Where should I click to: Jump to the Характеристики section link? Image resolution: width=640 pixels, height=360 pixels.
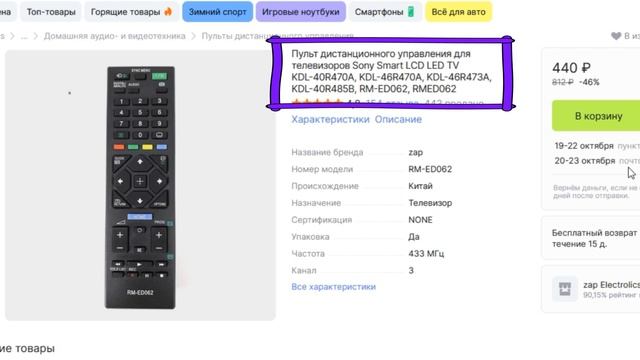[x=330, y=119]
